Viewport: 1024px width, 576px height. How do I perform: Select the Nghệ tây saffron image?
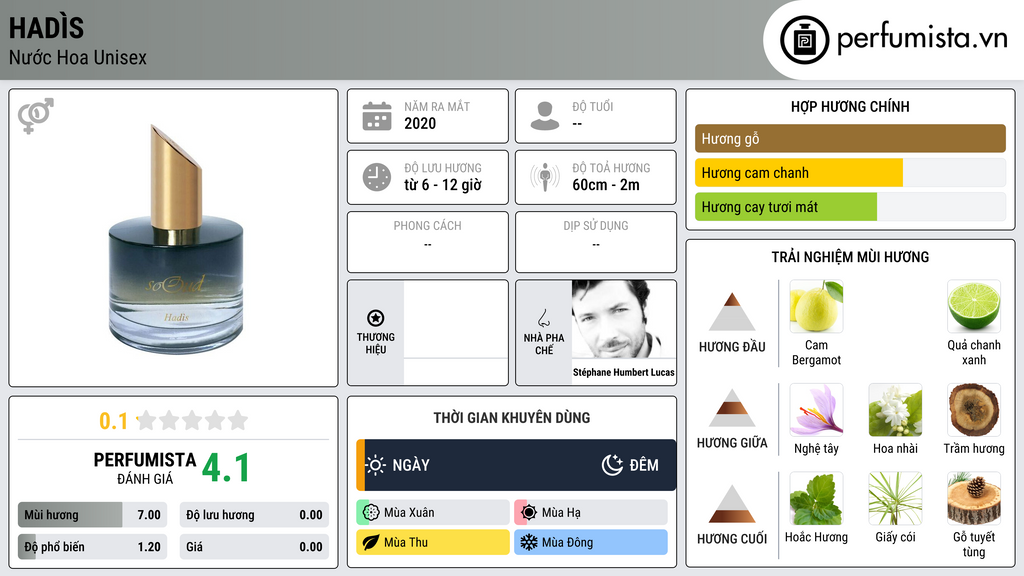(816, 410)
